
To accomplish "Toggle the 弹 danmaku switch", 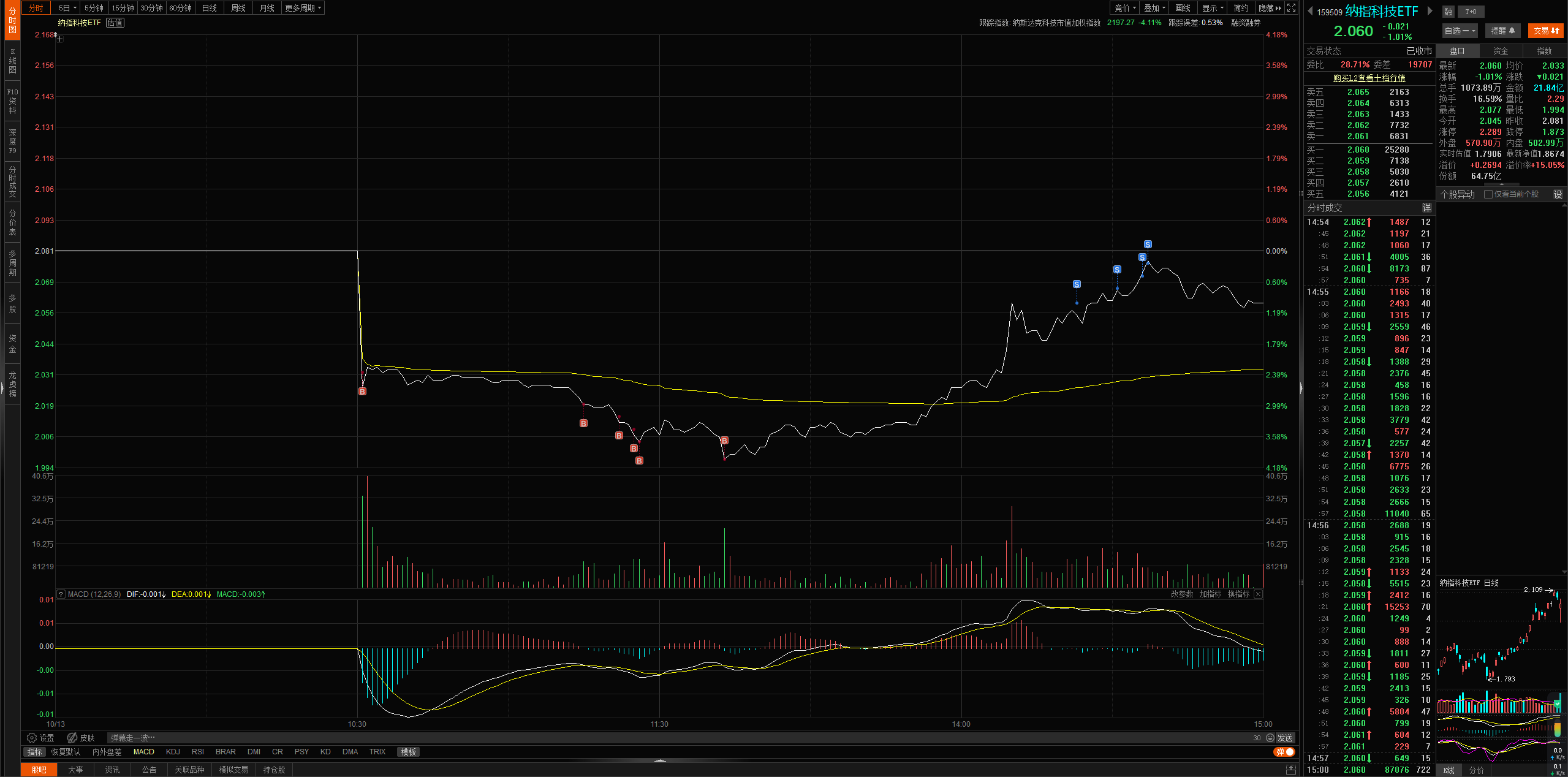I will [x=1285, y=752].
